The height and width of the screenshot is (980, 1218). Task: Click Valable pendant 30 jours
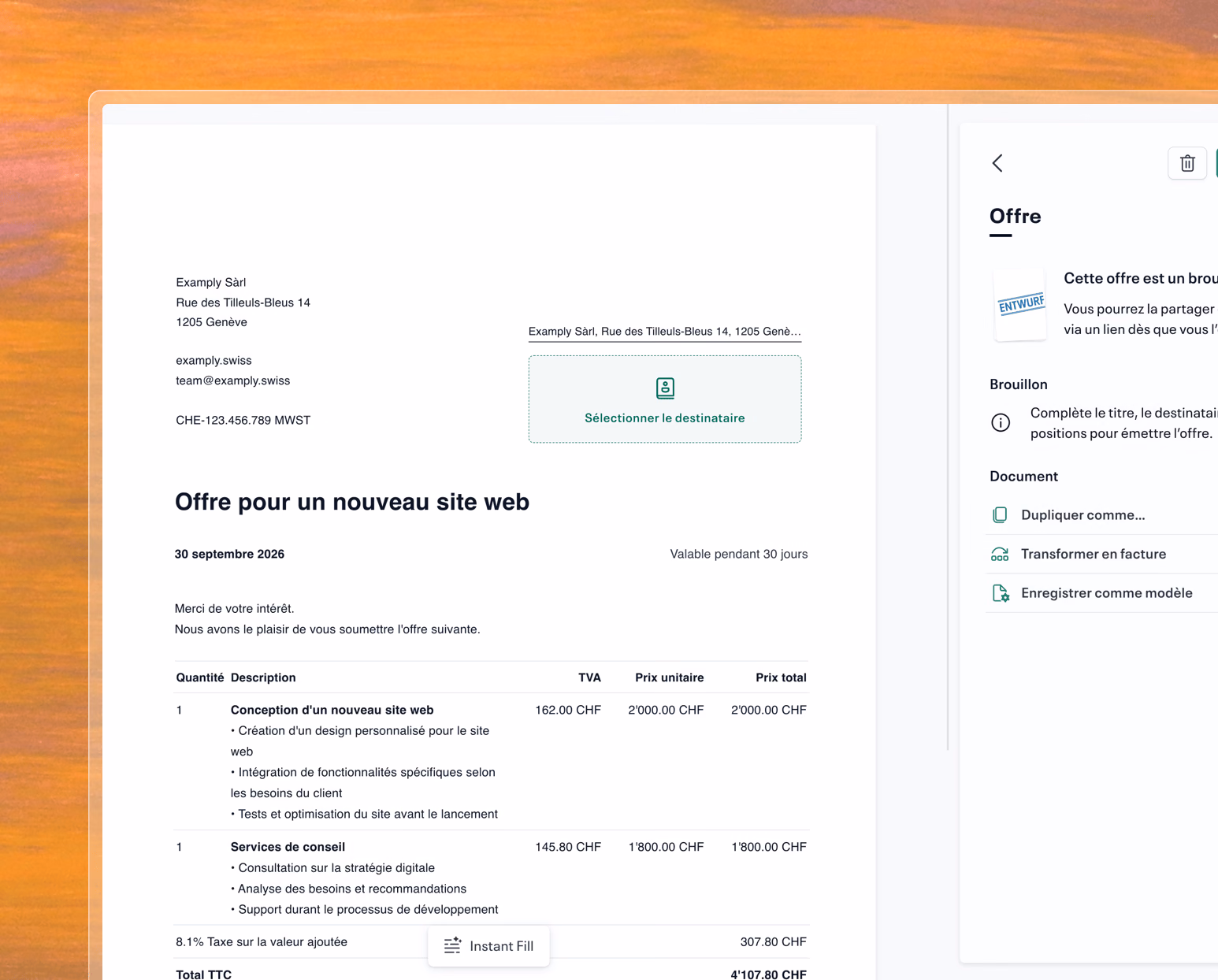click(738, 555)
